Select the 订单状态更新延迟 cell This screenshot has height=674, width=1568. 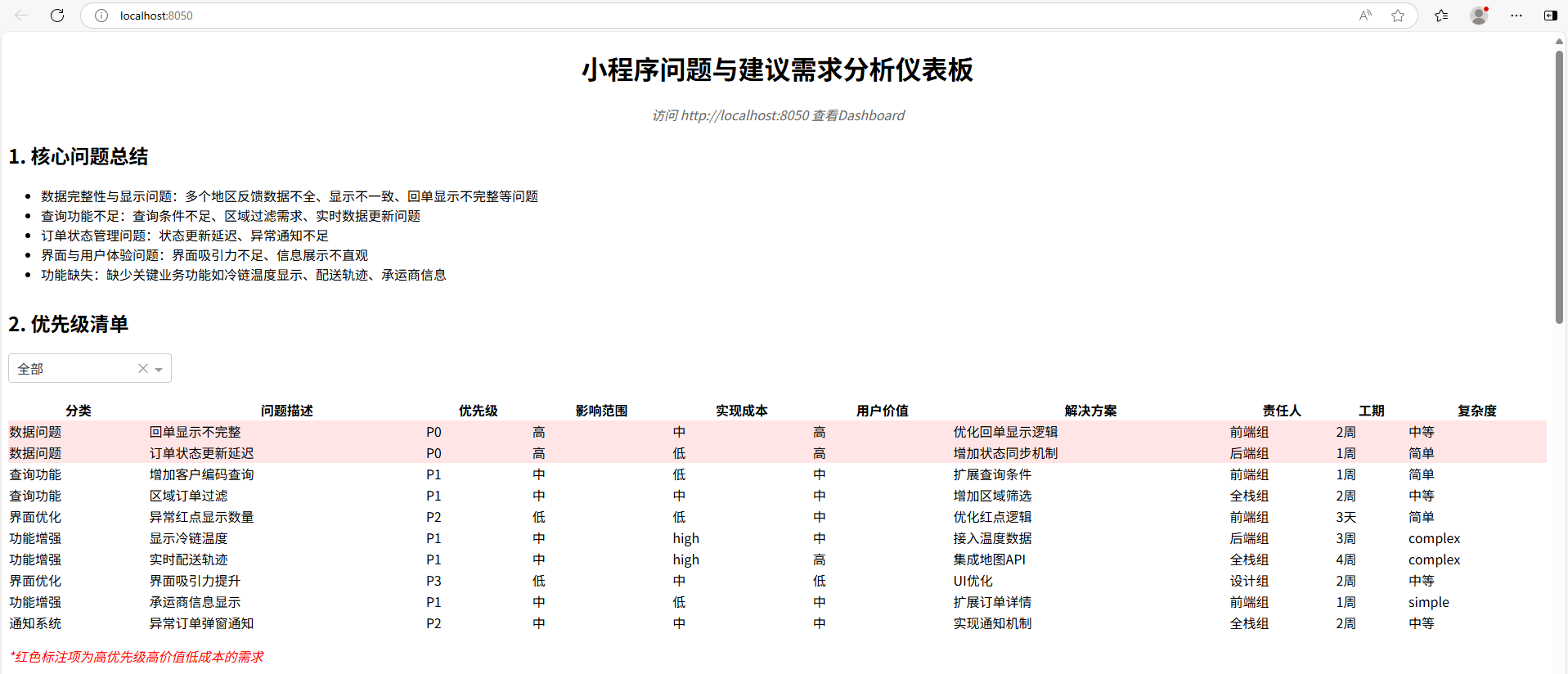tap(286, 453)
